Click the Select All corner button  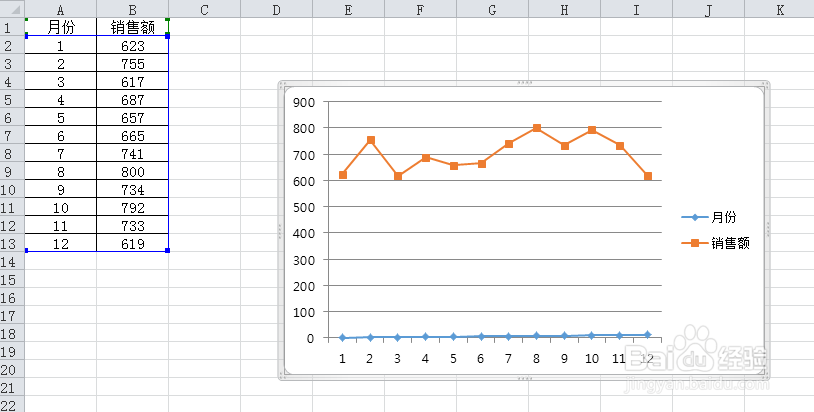click(x=12, y=9)
